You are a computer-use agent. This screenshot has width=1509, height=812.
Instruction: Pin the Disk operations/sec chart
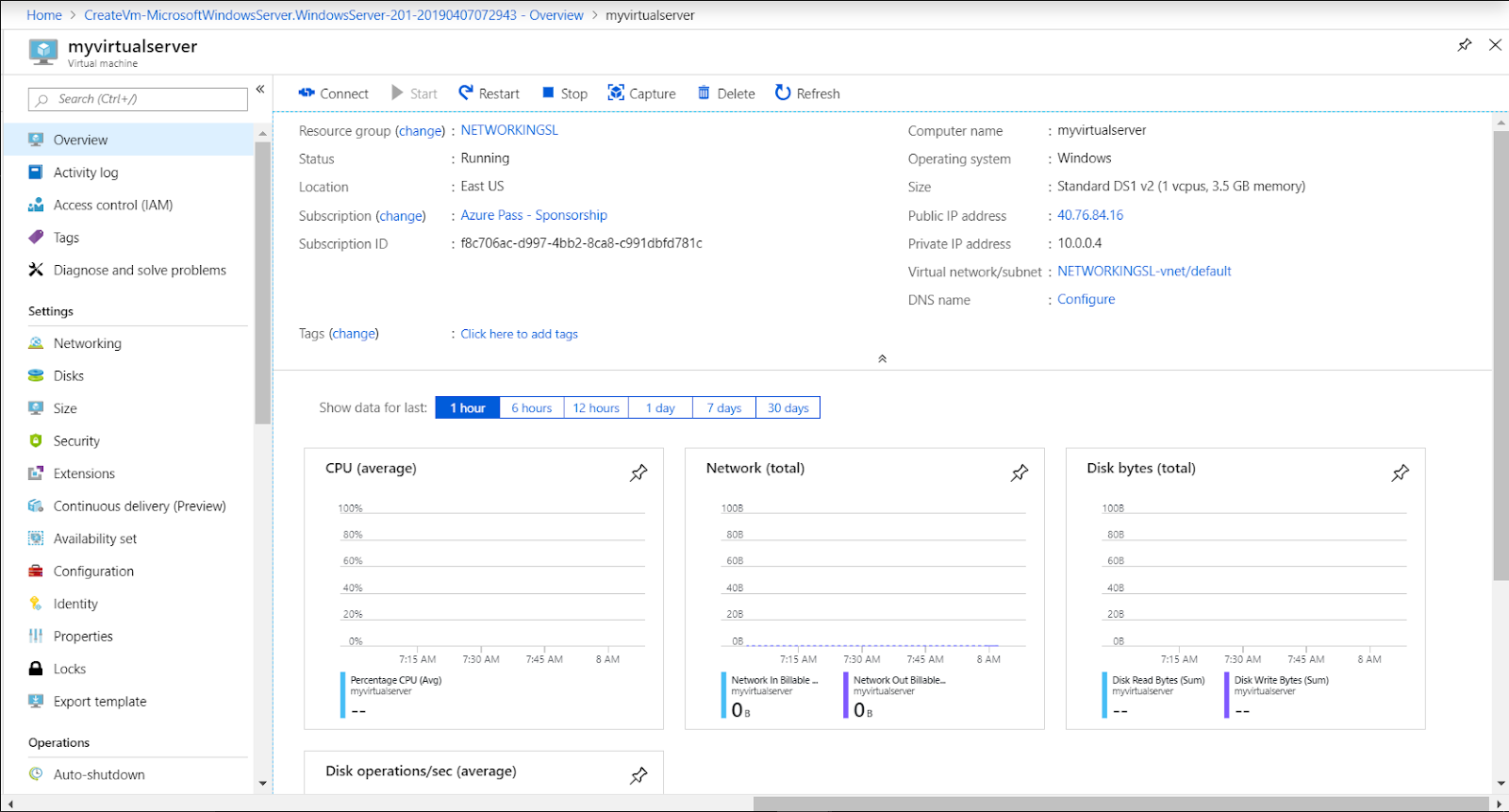click(x=638, y=775)
